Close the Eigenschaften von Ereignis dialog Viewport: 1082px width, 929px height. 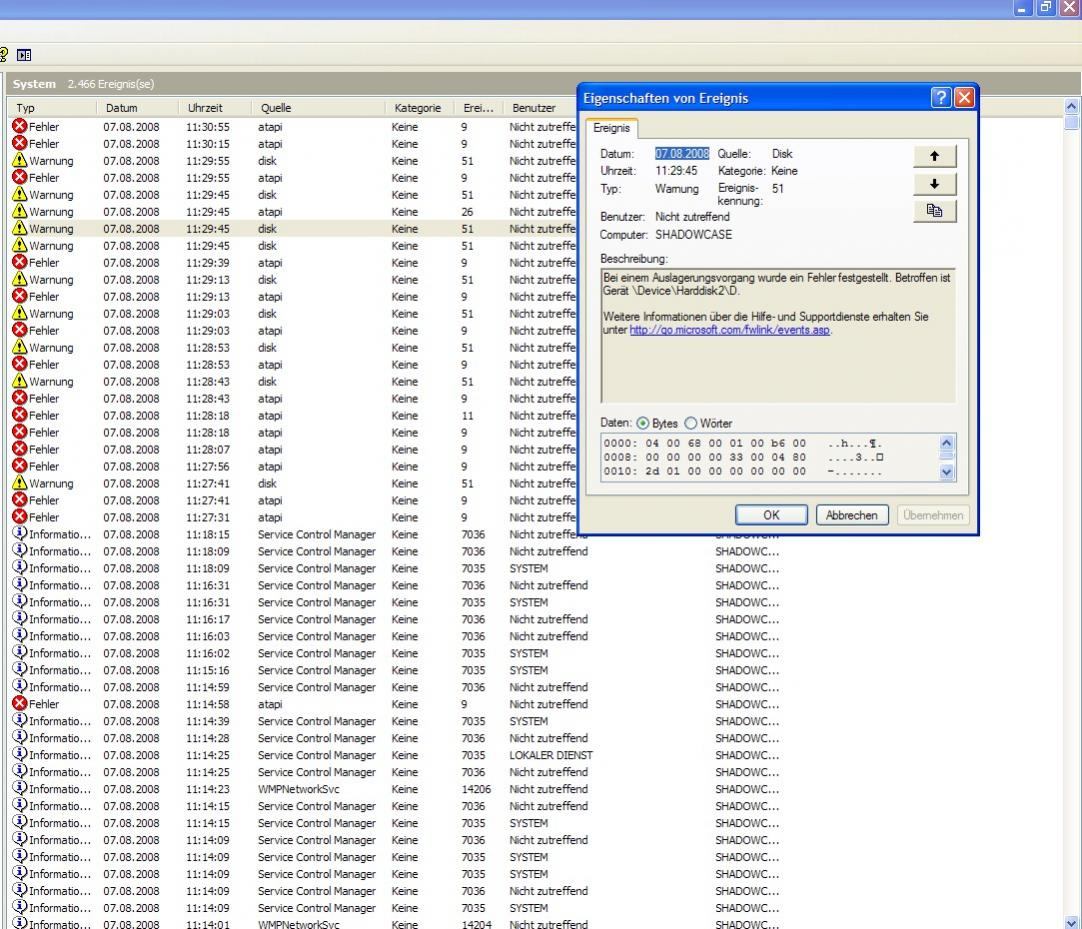(x=964, y=98)
